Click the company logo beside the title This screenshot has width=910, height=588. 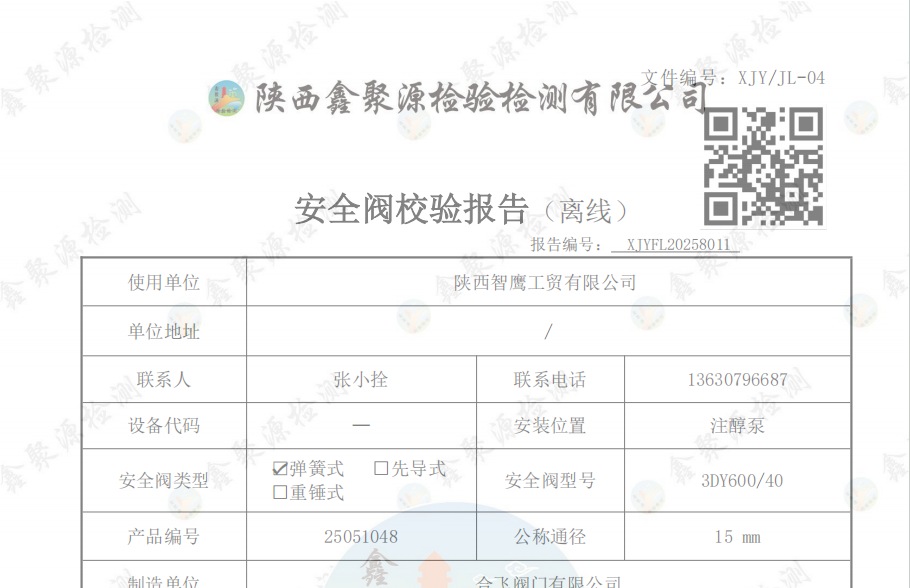click(226, 98)
